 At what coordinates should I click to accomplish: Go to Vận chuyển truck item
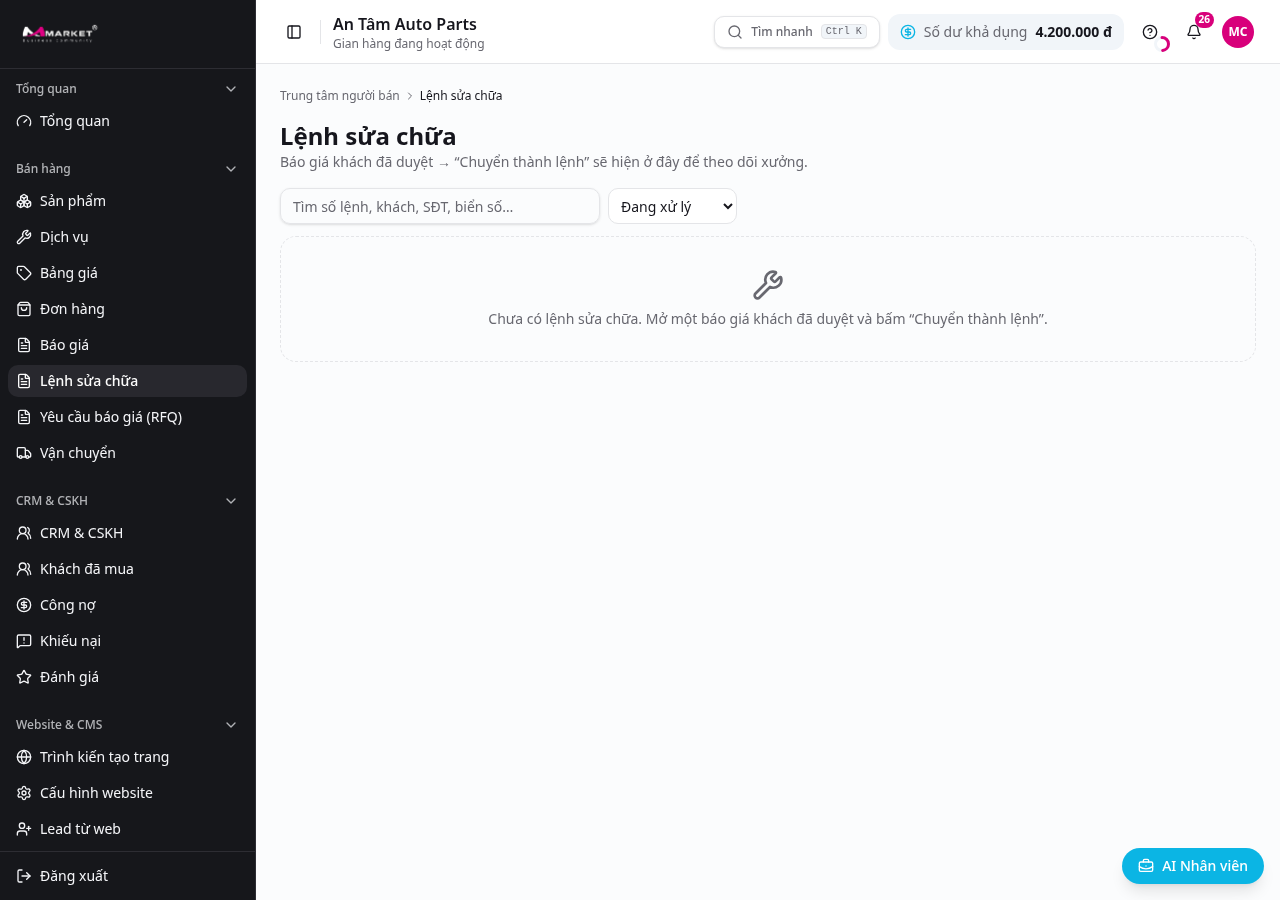coord(127,453)
